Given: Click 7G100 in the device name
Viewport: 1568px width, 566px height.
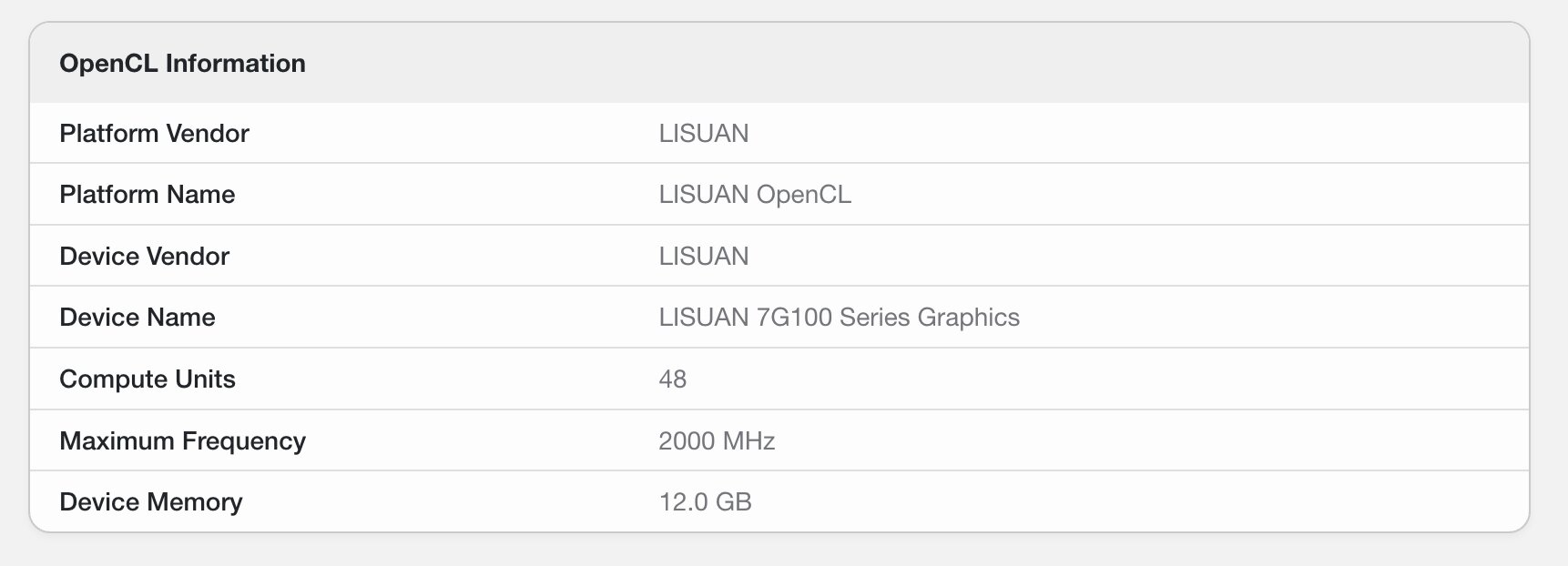Looking at the screenshot, I should tap(794, 317).
